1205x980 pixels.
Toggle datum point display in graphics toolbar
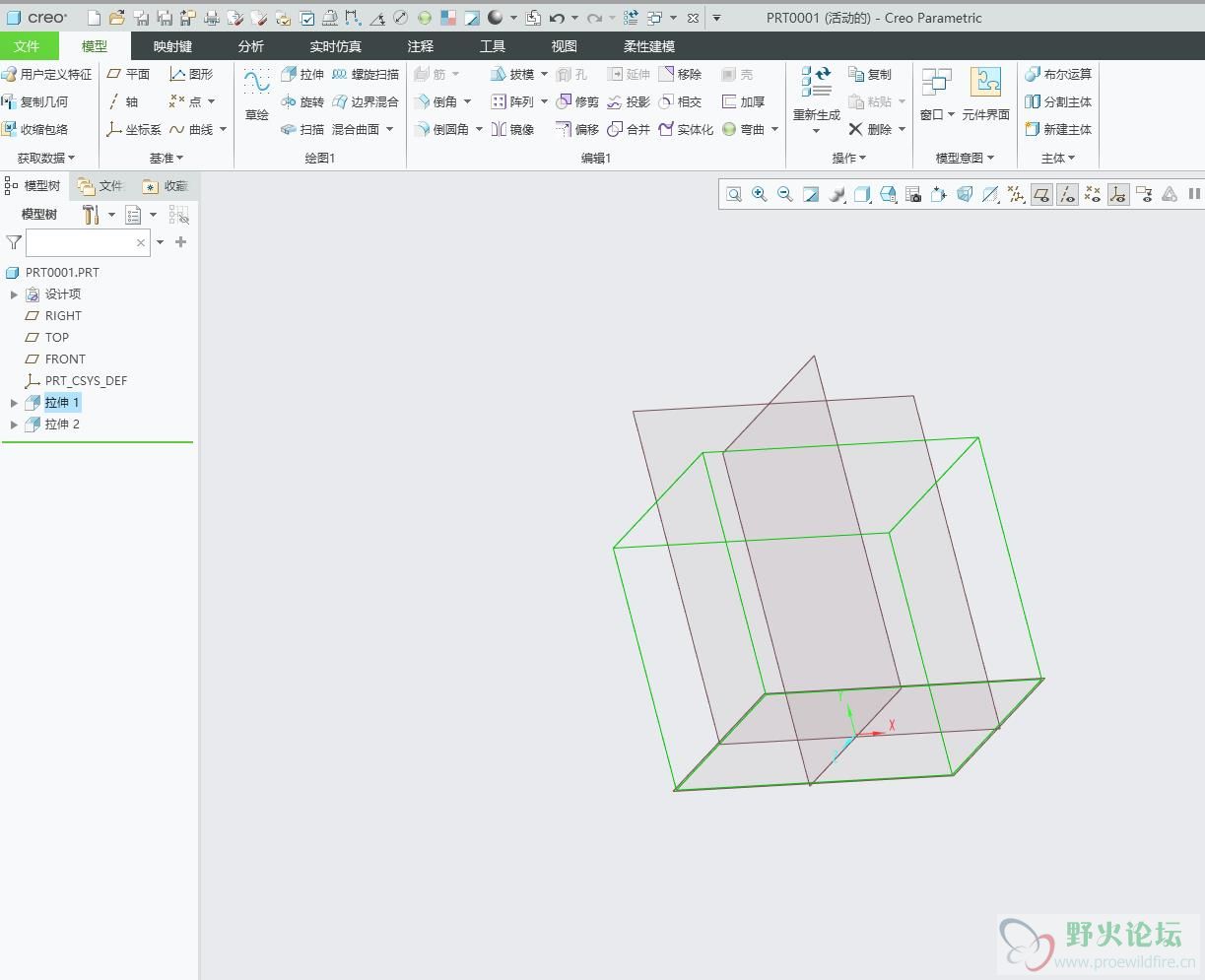tap(1093, 194)
